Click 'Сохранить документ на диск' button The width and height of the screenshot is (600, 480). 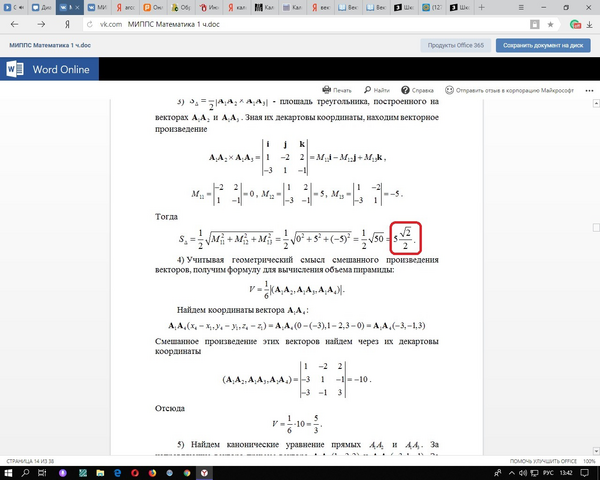543,45
